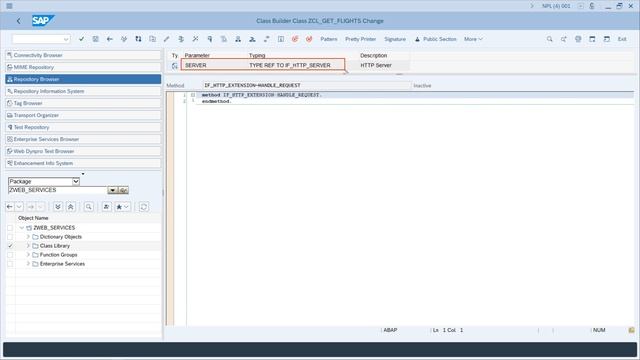Open the More menu in the toolbar

[473, 39]
